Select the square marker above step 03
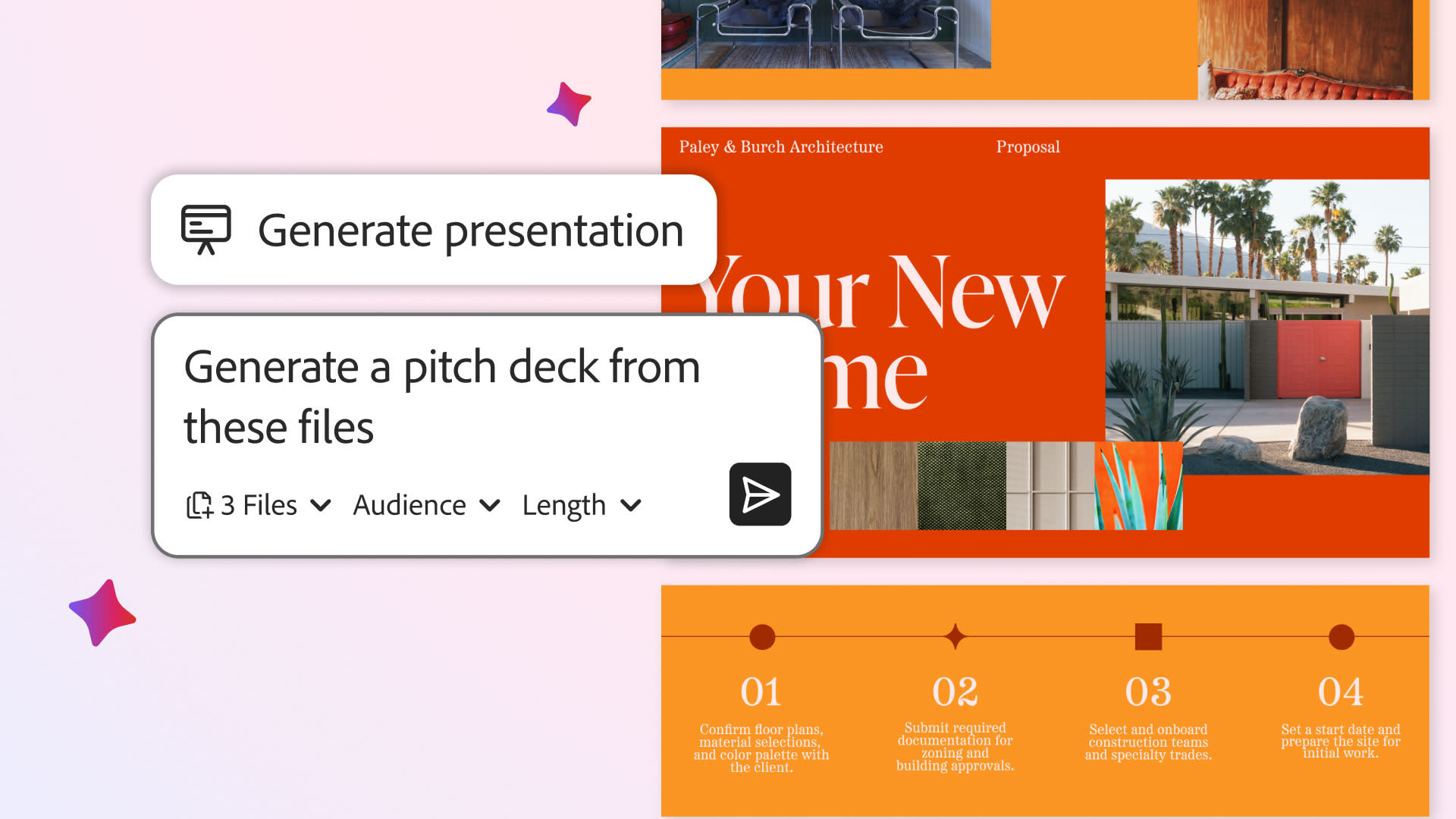 pyautogui.click(x=1149, y=637)
